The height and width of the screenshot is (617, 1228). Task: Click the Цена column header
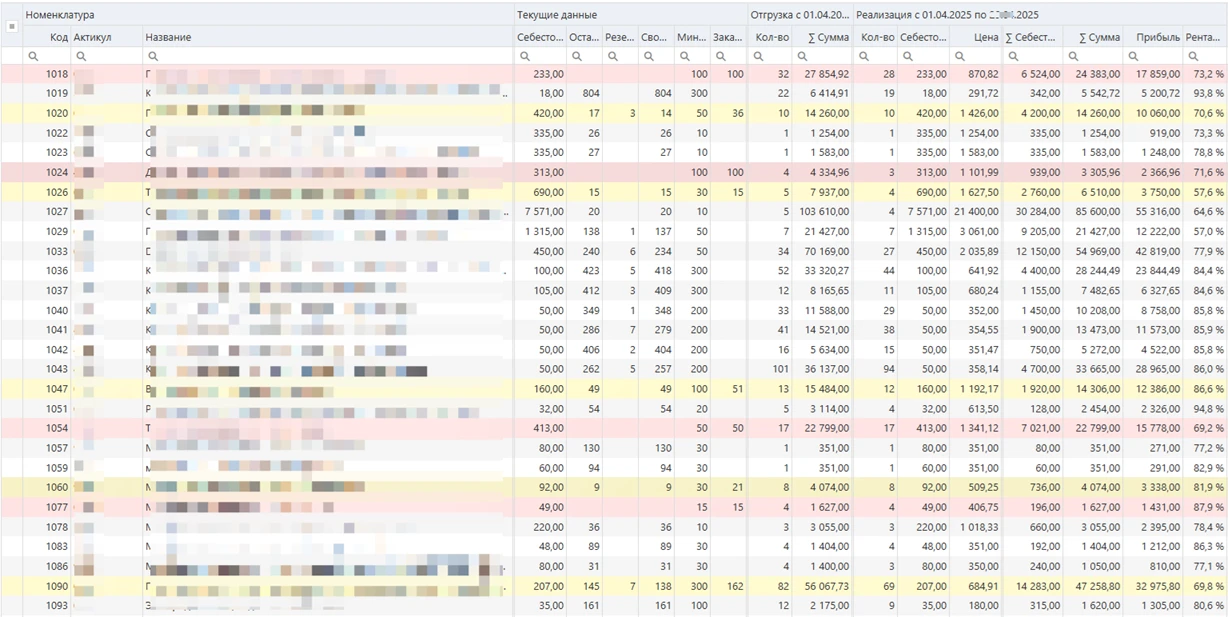[x=986, y=37]
